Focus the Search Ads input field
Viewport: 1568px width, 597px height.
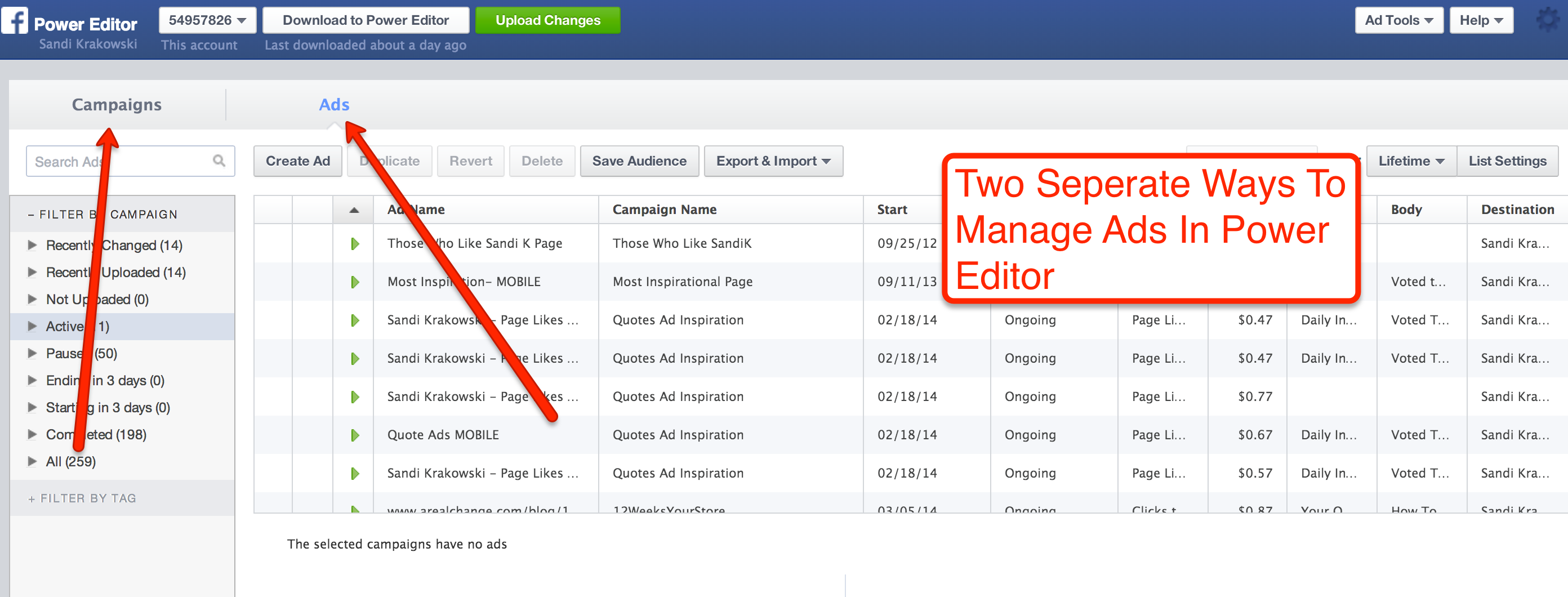click(x=119, y=161)
